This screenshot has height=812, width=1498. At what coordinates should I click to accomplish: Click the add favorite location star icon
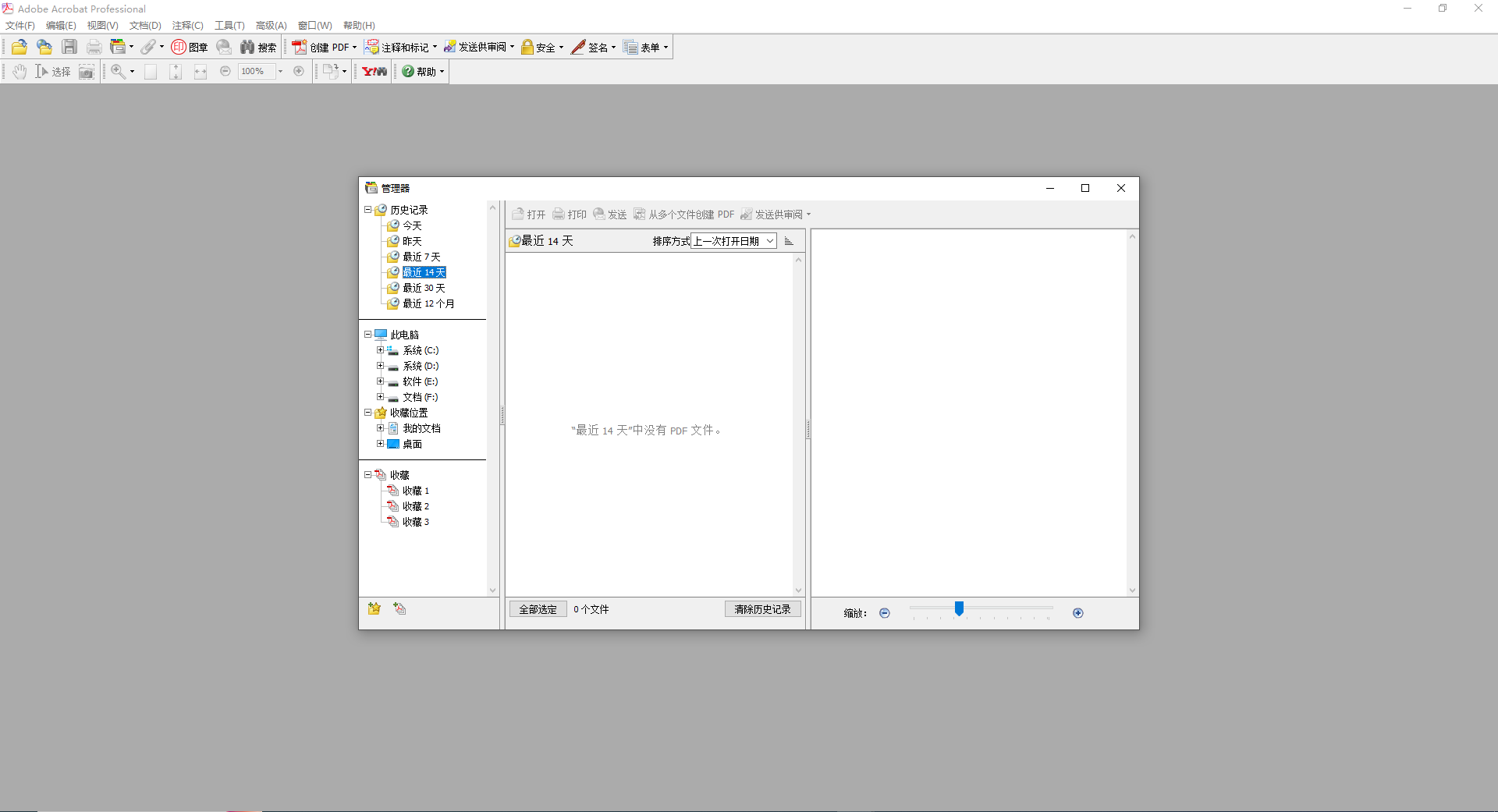(x=374, y=608)
